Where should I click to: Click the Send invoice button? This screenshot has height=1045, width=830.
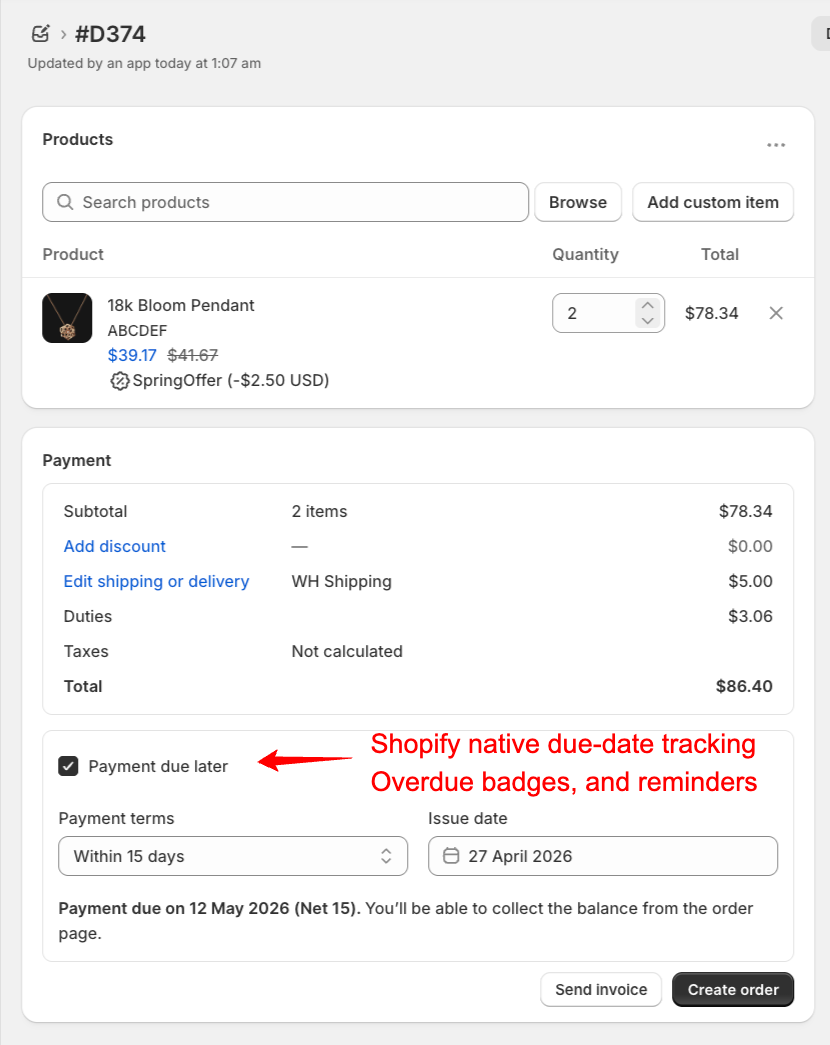601,990
